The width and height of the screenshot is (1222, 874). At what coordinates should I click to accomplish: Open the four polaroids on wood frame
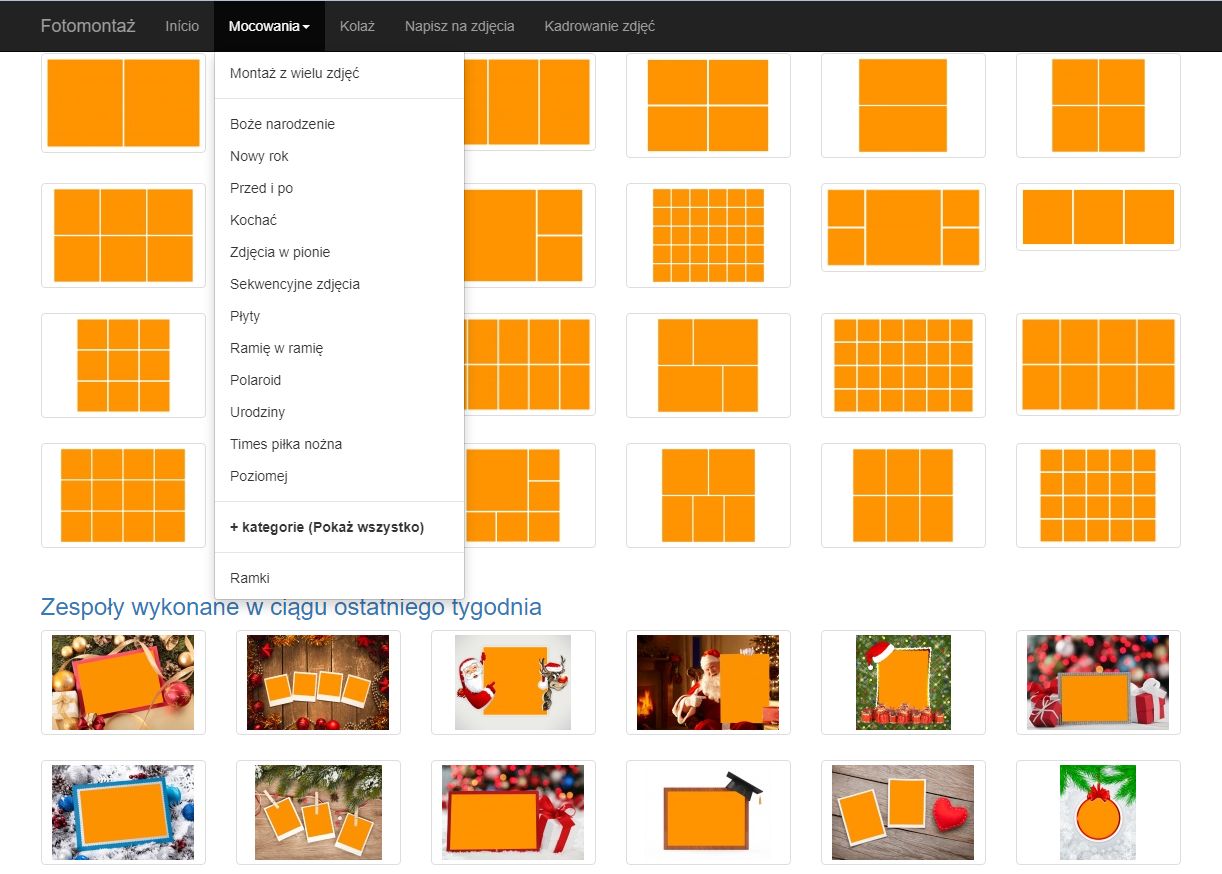pos(318,682)
